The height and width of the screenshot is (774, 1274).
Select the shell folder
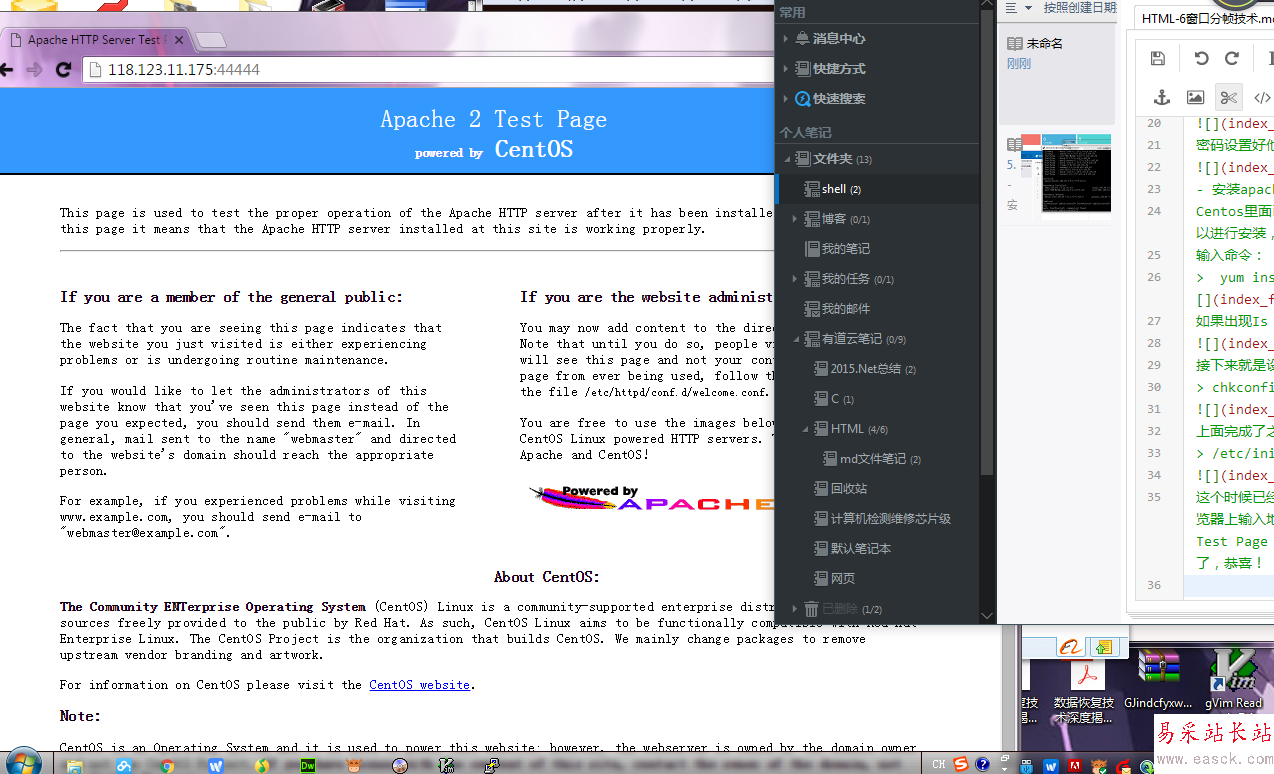coord(877,189)
